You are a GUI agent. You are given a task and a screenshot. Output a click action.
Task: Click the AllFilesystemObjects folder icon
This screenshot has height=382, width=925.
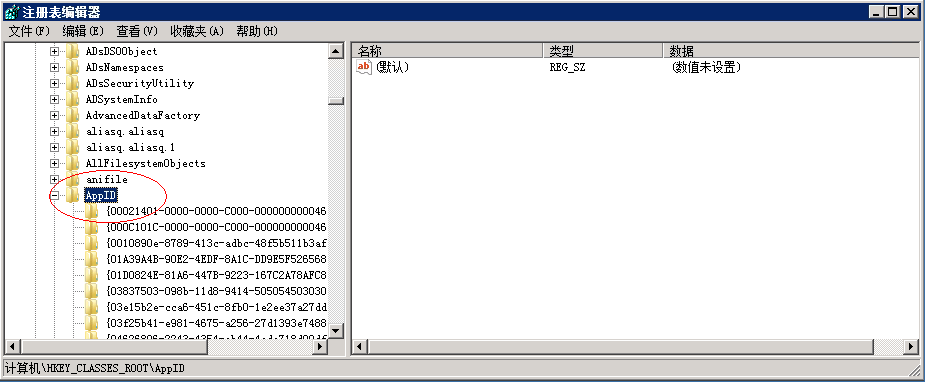click(x=73, y=163)
